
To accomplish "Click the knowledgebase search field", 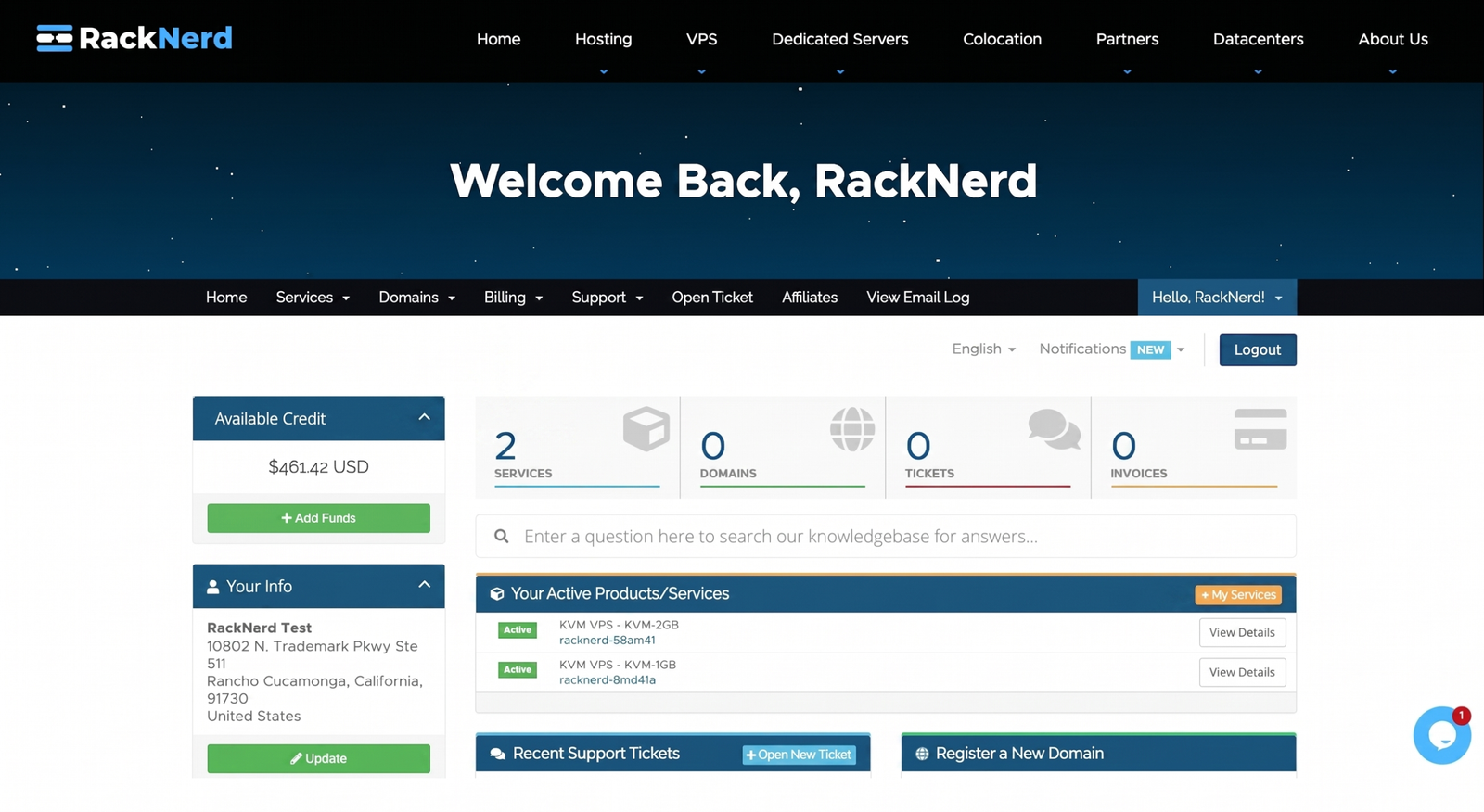I will 886,537.
